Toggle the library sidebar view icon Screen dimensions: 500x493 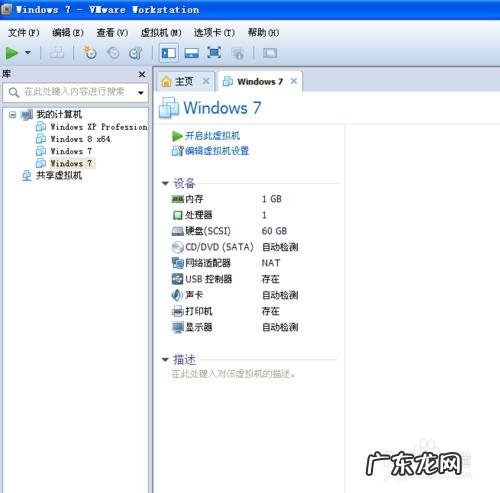tap(169, 53)
